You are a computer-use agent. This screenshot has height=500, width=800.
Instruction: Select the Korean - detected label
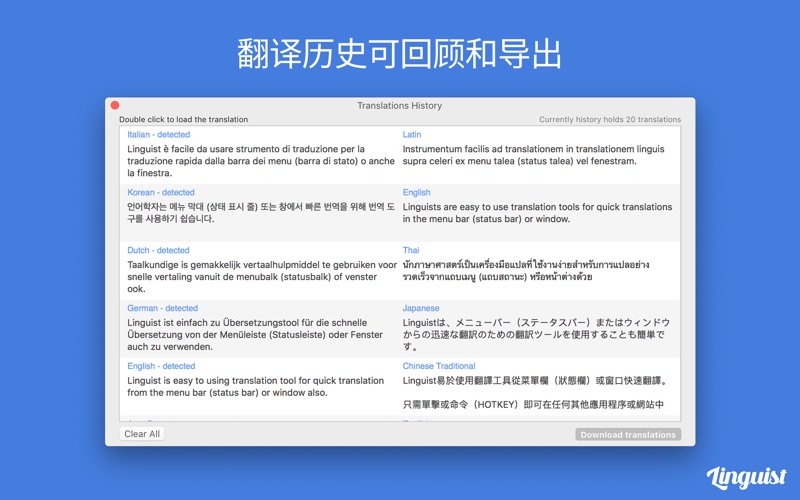[161, 192]
